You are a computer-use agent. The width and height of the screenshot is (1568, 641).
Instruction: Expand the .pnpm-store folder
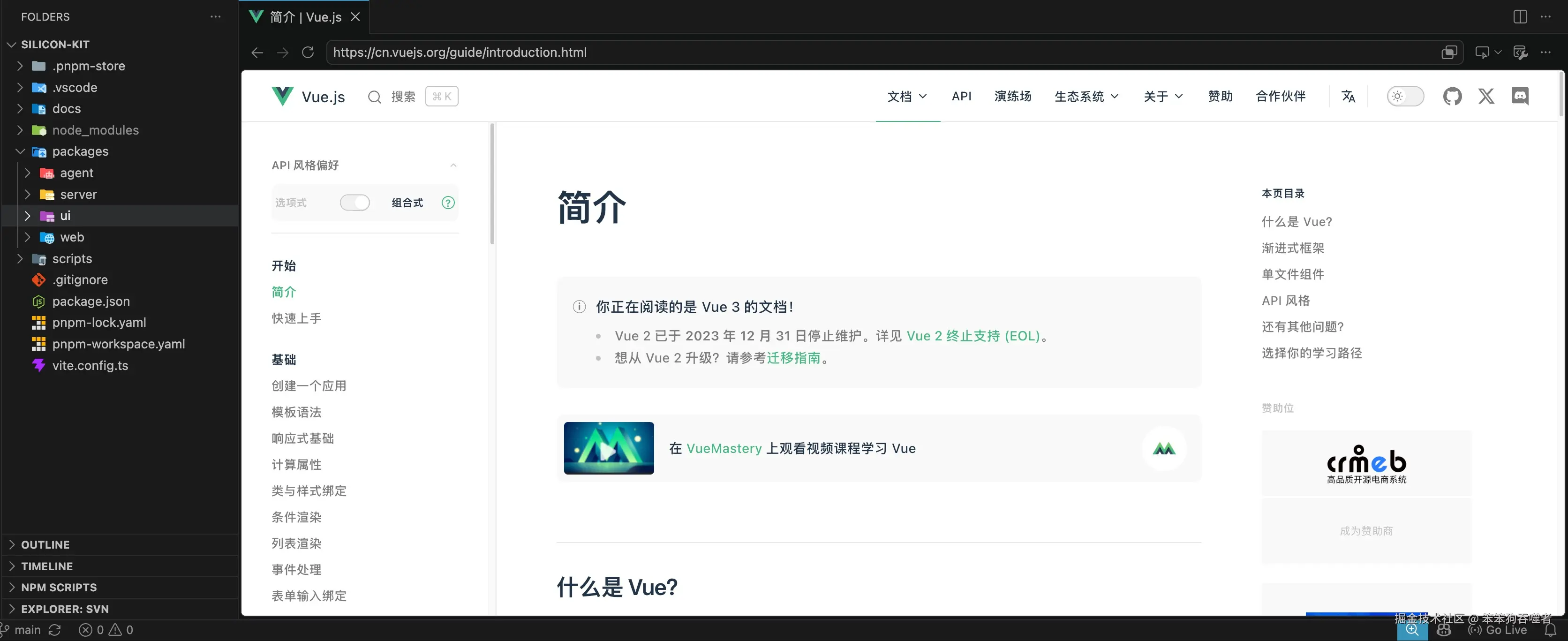pos(20,66)
